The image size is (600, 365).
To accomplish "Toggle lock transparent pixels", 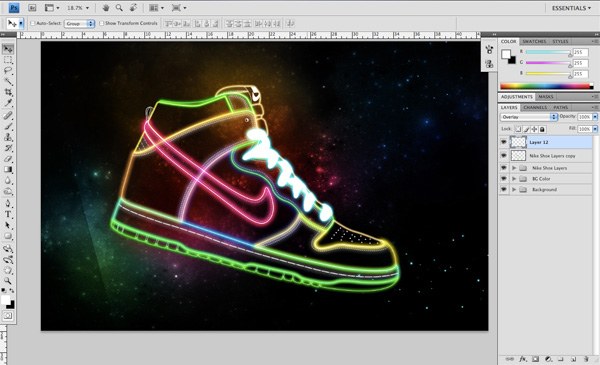I will pyautogui.click(x=518, y=129).
